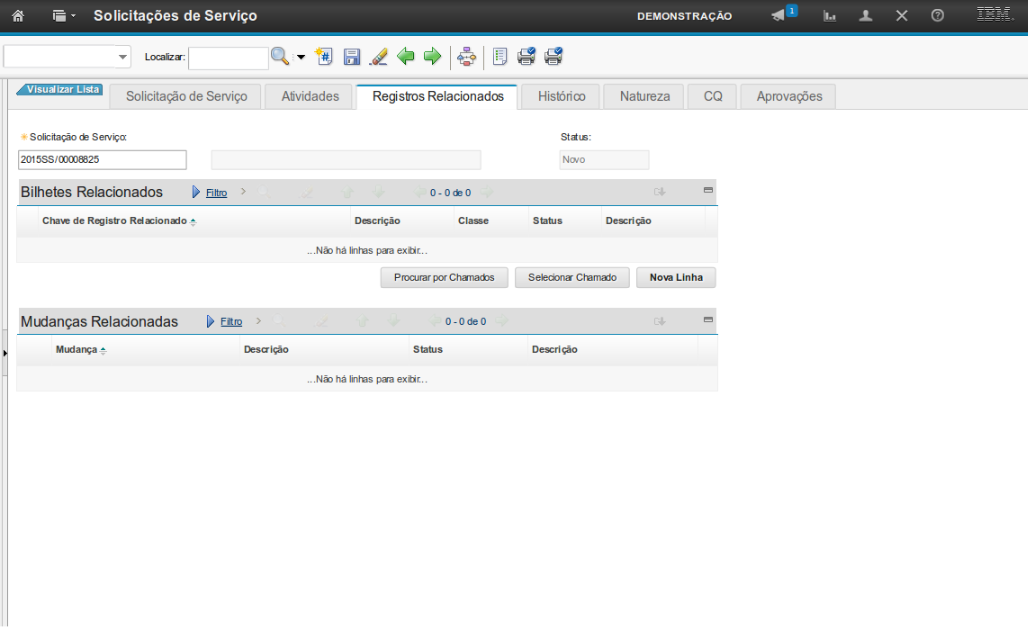
Task: Open the help question mark icon
Action: [x=937, y=16]
